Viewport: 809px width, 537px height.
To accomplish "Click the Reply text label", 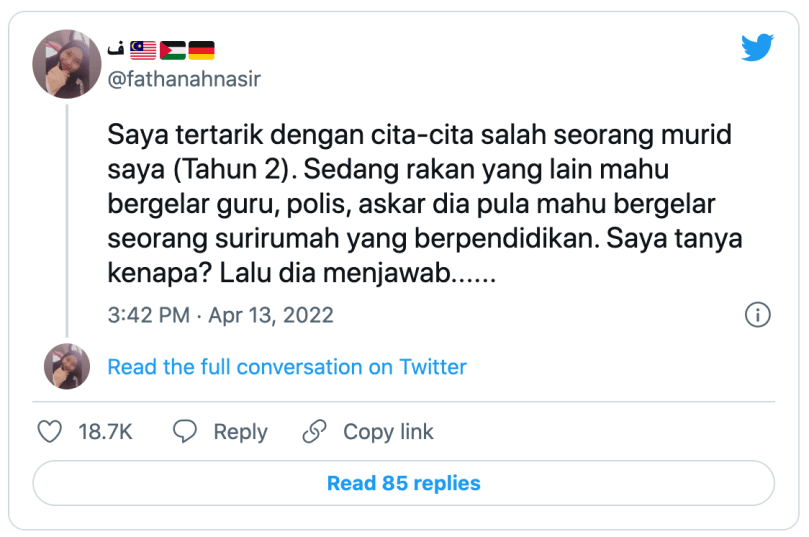I will (x=240, y=432).
